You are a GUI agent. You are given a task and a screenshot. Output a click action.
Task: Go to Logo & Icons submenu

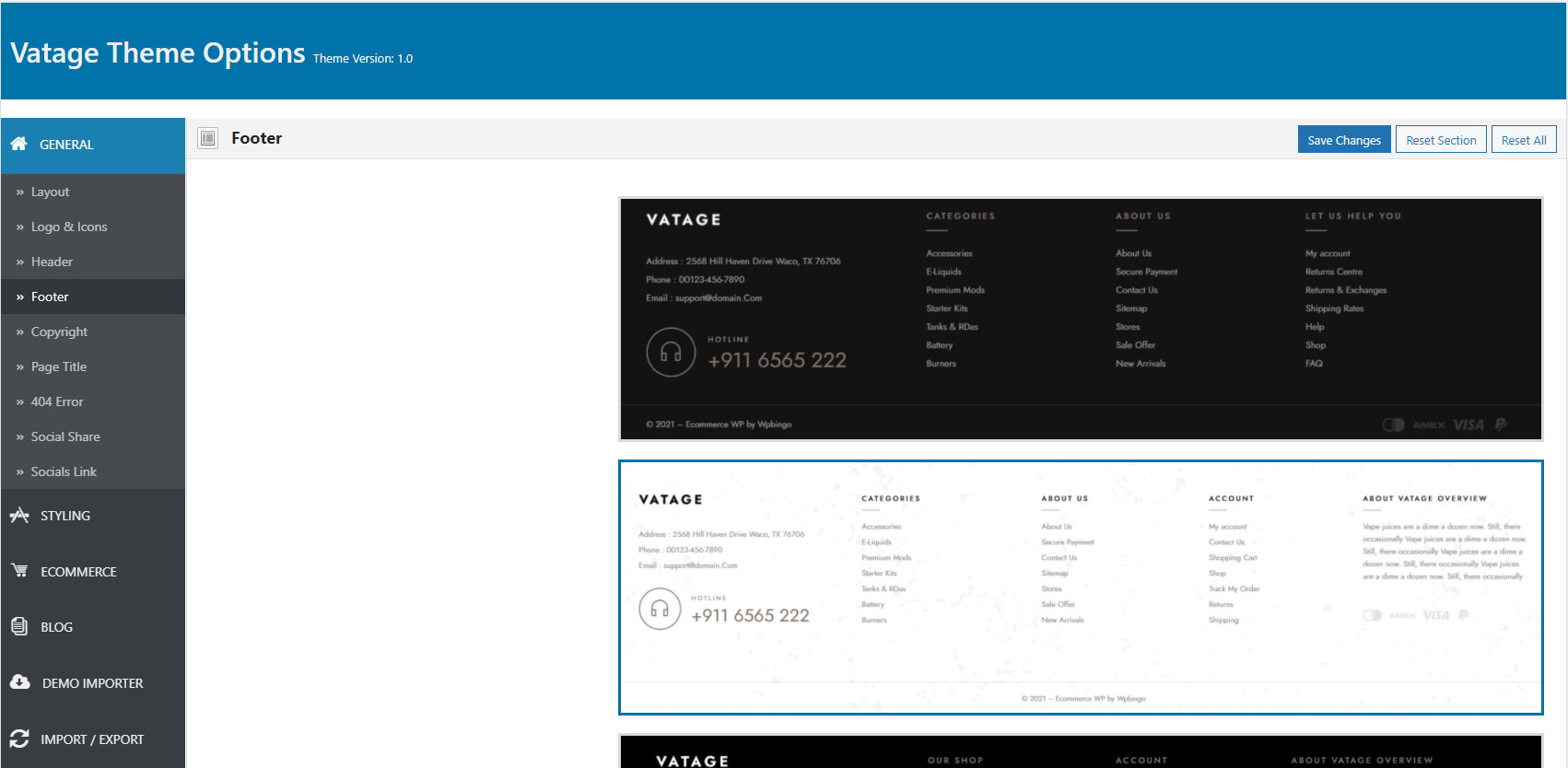(93, 227)
